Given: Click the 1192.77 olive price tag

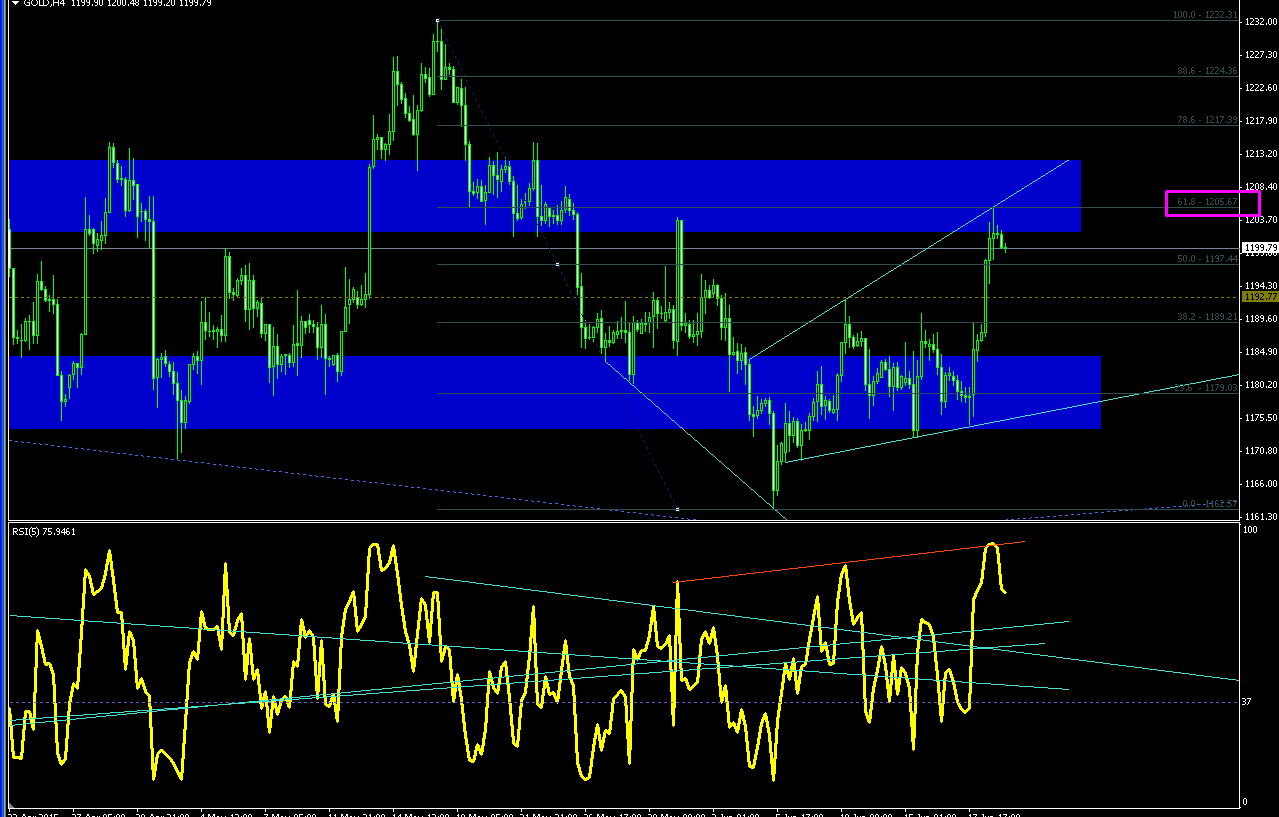Looking at the screenshot, I should click(x=1260, y=297).
